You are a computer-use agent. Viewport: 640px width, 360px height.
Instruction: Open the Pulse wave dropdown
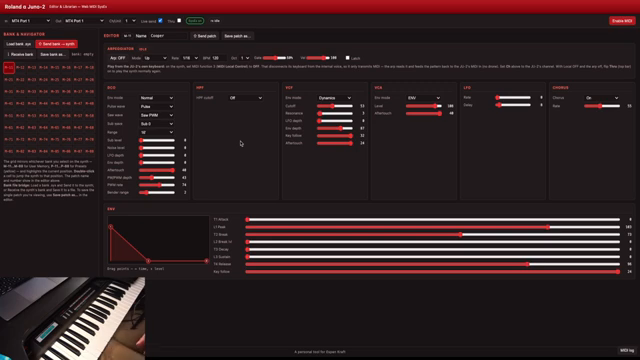[157, 107]
